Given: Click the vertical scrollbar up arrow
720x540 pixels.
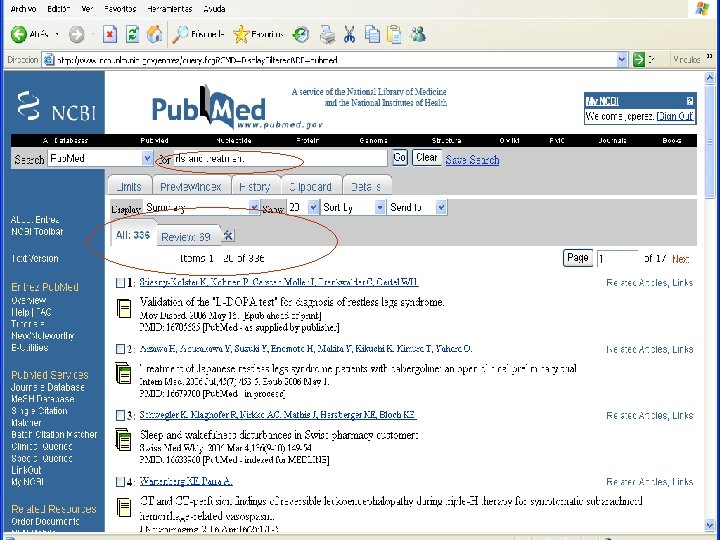Looking at the screenshot, I should pos(709,78).
